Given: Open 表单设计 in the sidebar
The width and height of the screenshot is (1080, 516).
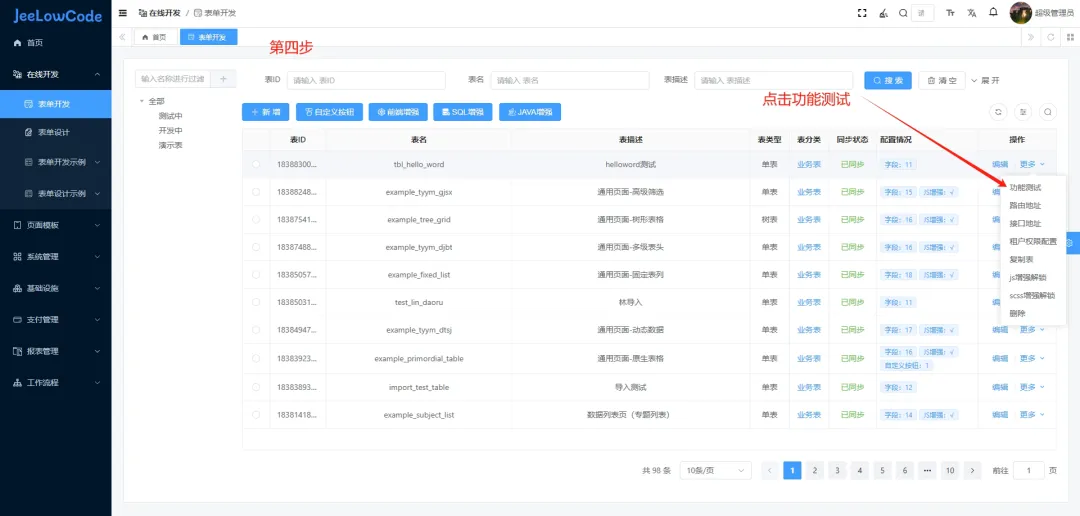Looking at the screenshot, I should 56,132.
